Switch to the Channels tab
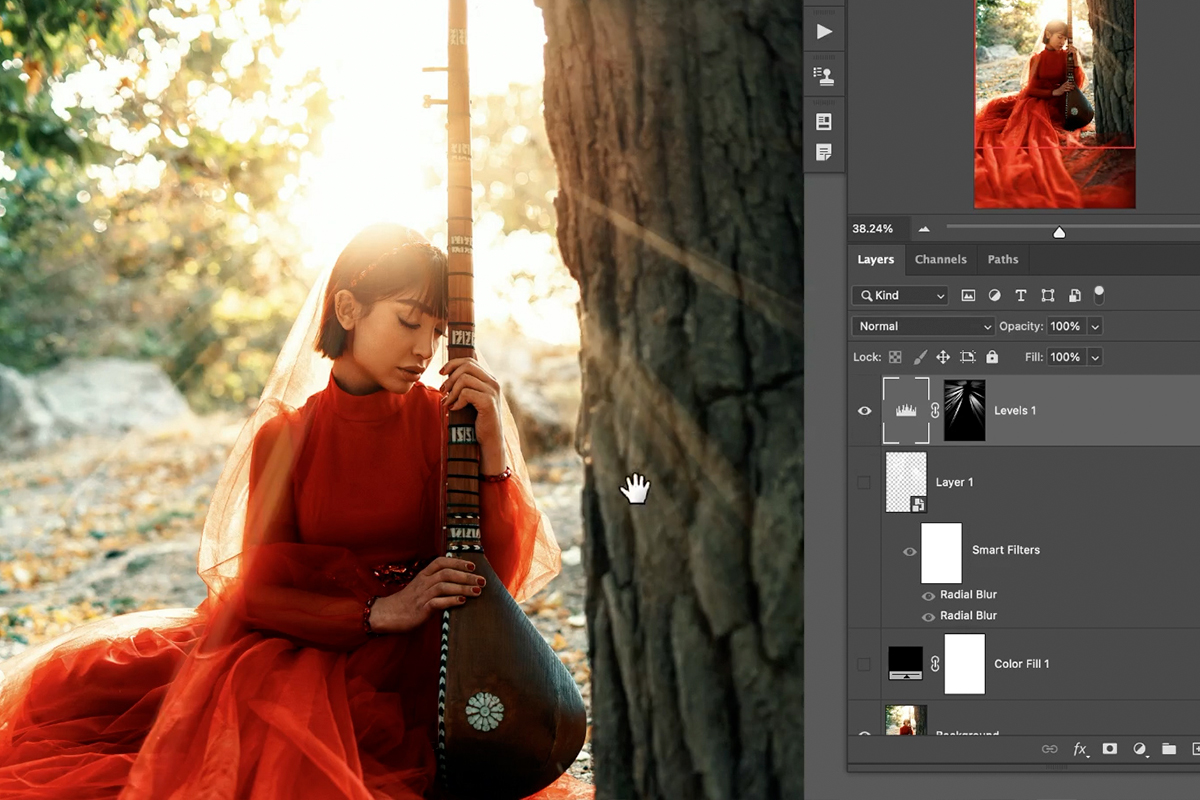Image resolution: width=1200 pixels, height=800 pixels. tap(940, 259)
